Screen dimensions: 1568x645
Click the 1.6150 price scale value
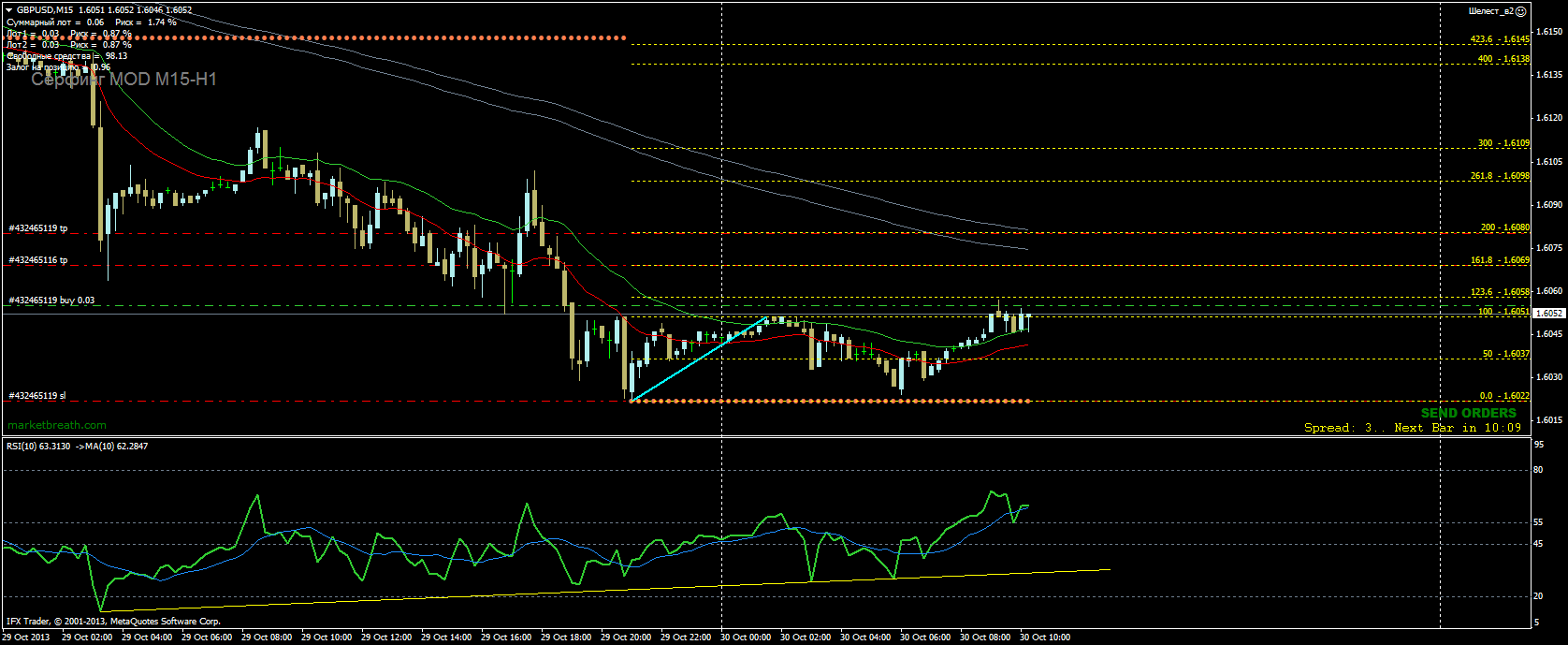pyautogui.click(x=1549, y=31)
